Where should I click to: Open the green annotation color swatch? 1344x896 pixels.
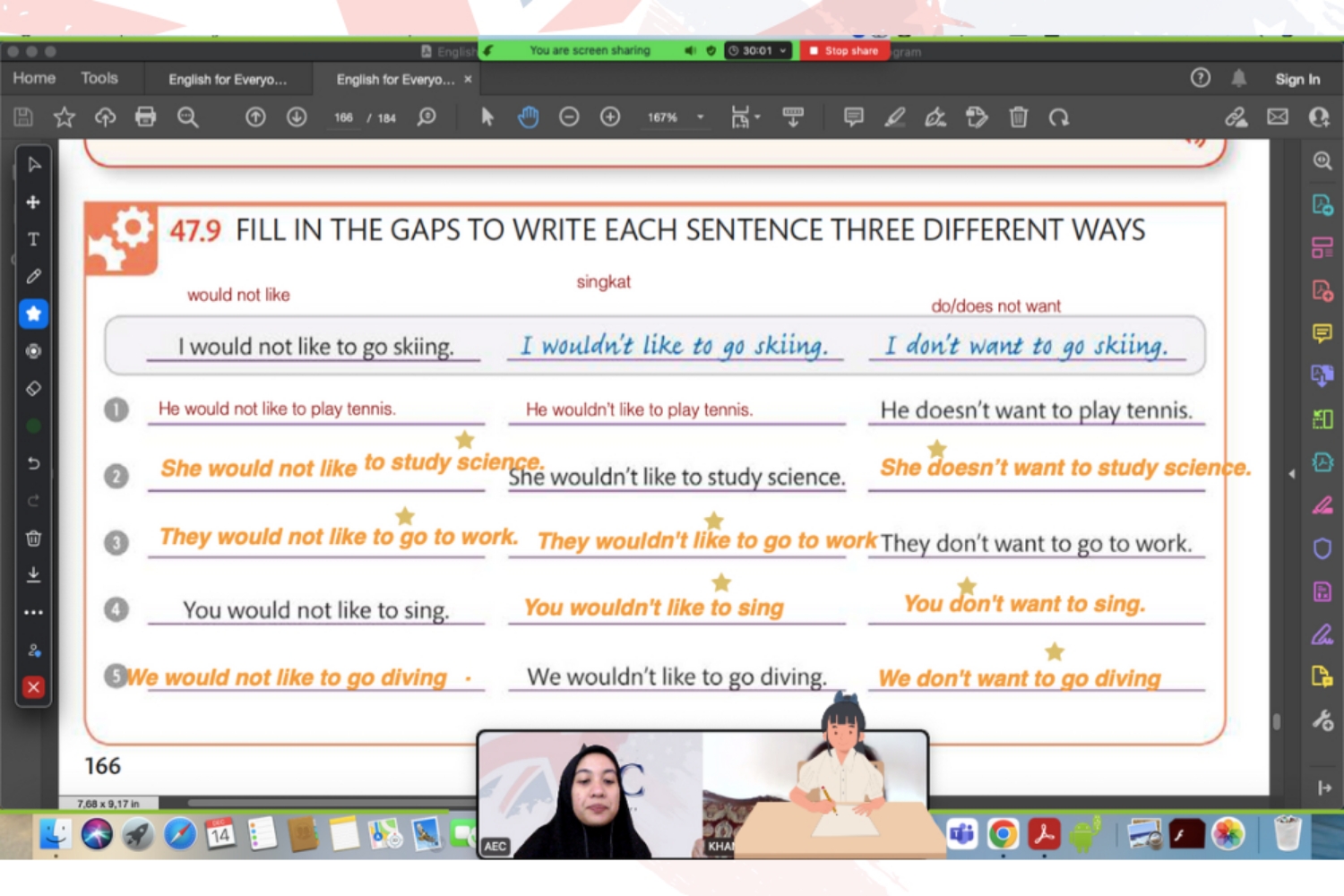point(33,426)
